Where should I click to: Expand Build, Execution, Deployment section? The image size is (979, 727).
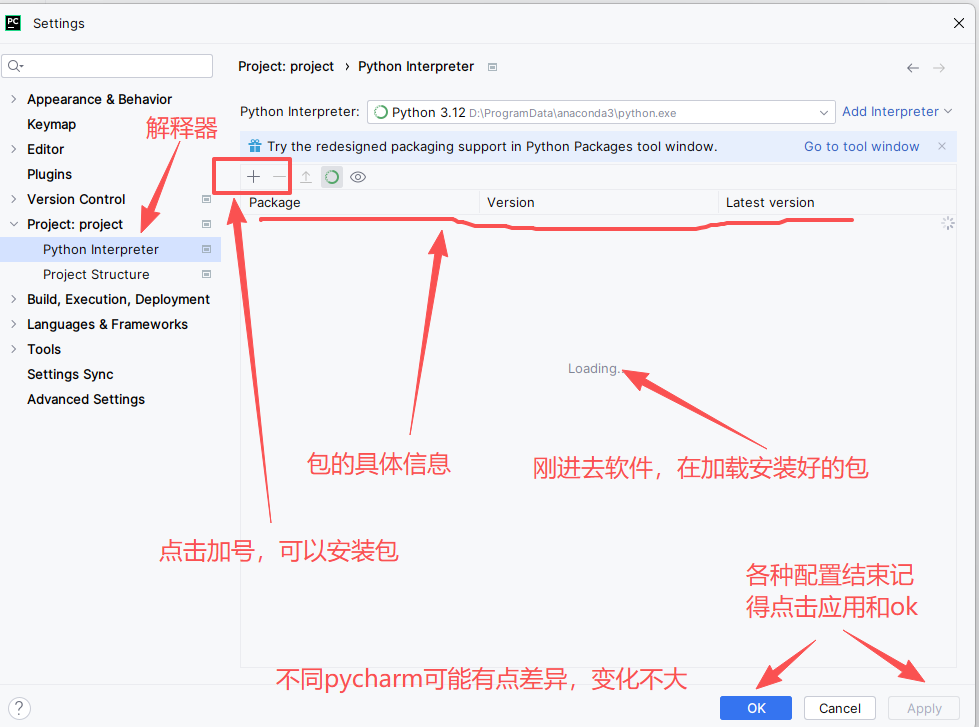14,299
